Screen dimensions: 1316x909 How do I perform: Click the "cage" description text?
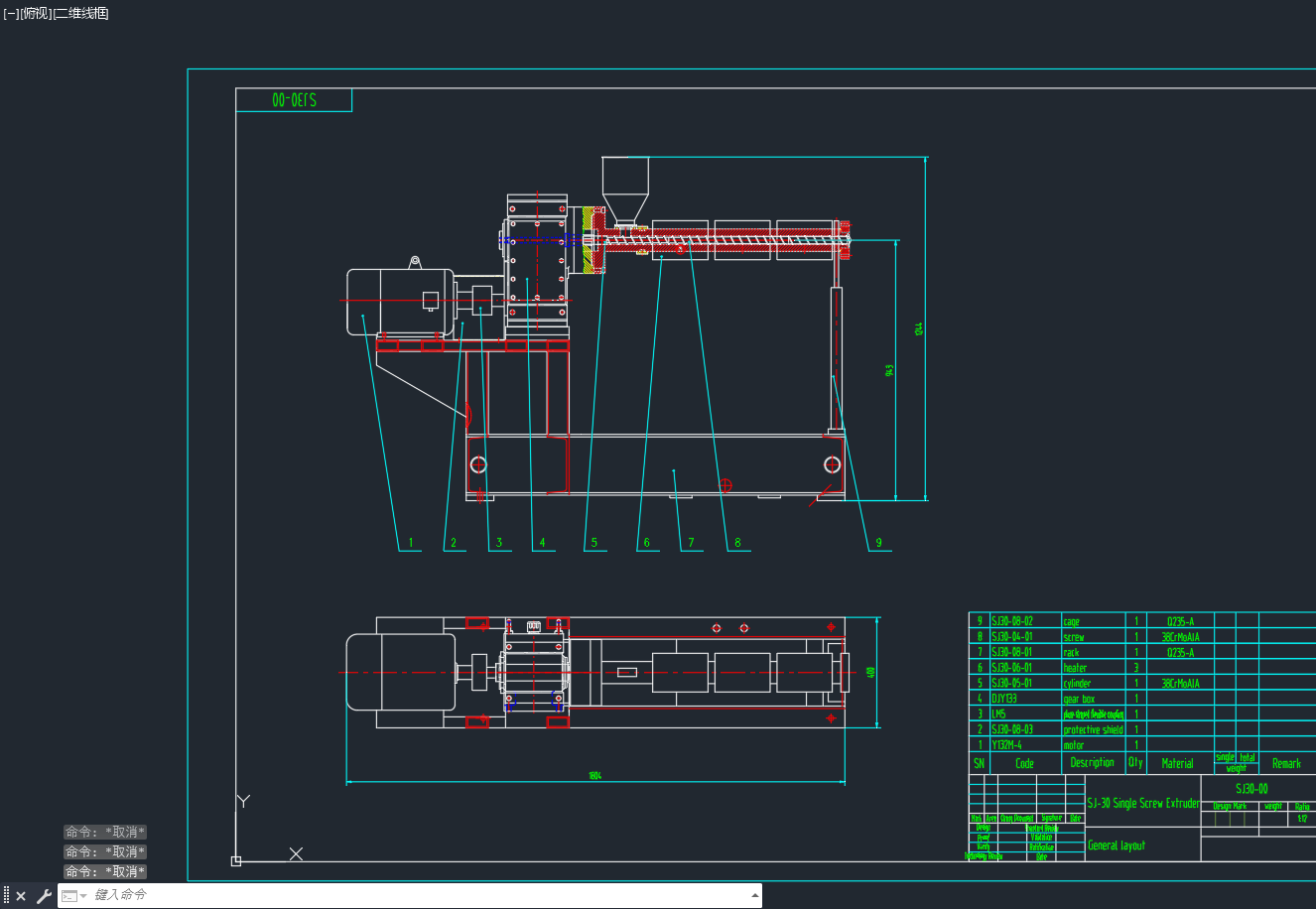pyautogui.click(x=1072, y=622)
